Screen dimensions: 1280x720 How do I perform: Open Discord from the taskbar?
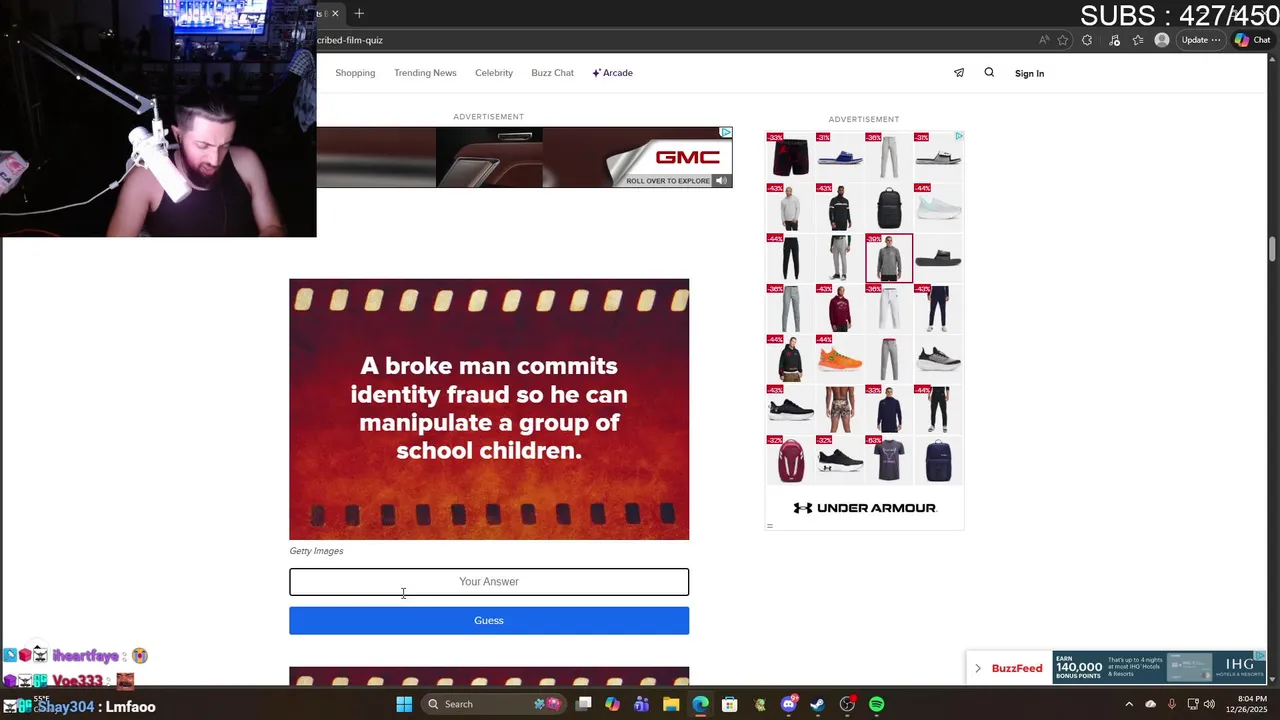coord(789,704)
